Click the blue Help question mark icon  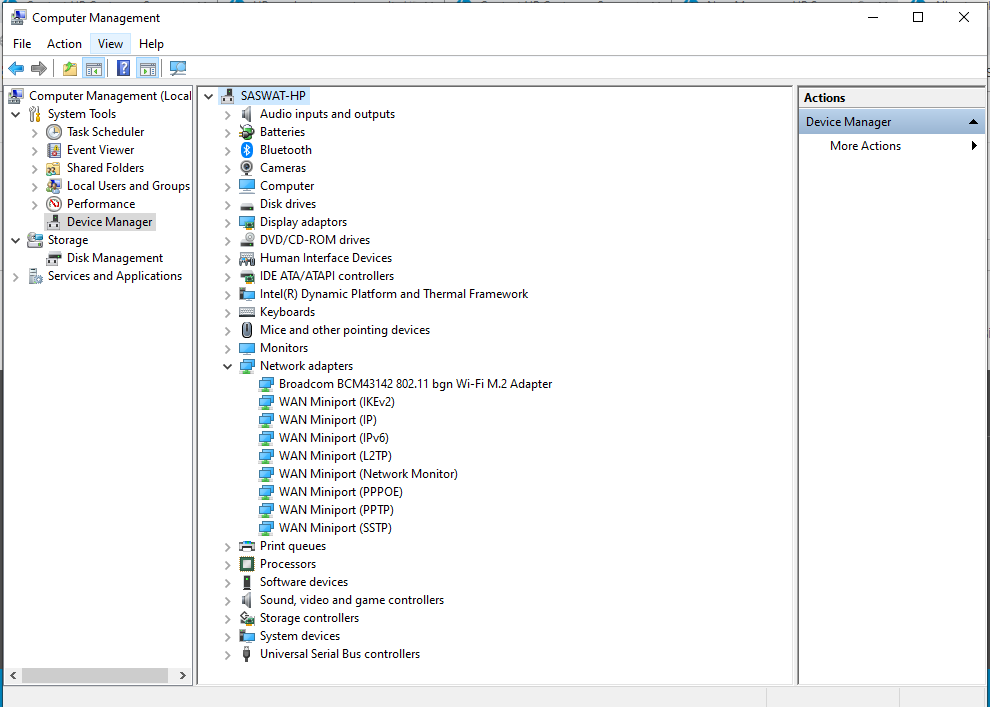[x=123, y=68]
